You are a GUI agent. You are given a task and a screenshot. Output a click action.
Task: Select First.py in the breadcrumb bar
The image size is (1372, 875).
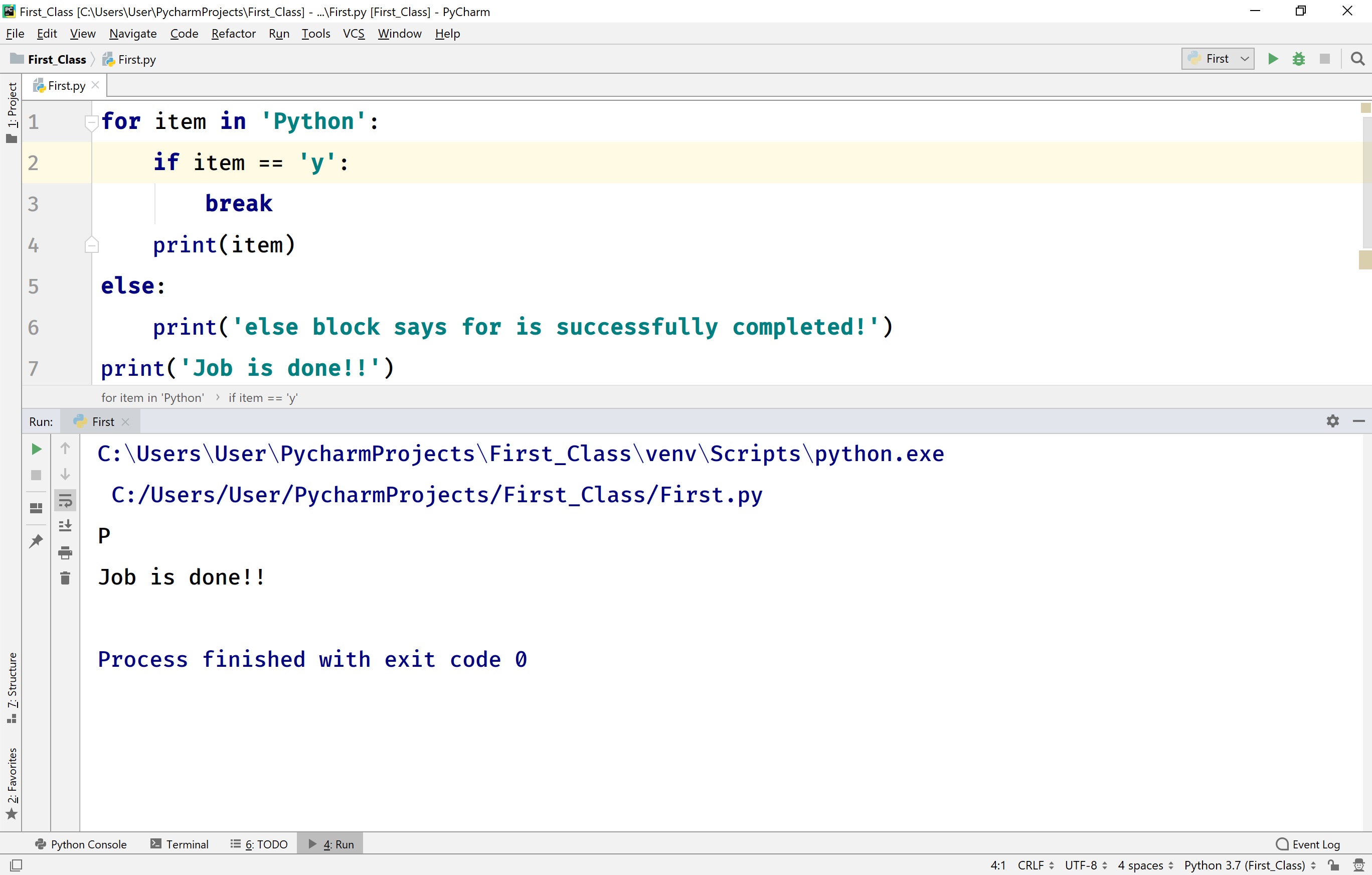tap(136, 59)
